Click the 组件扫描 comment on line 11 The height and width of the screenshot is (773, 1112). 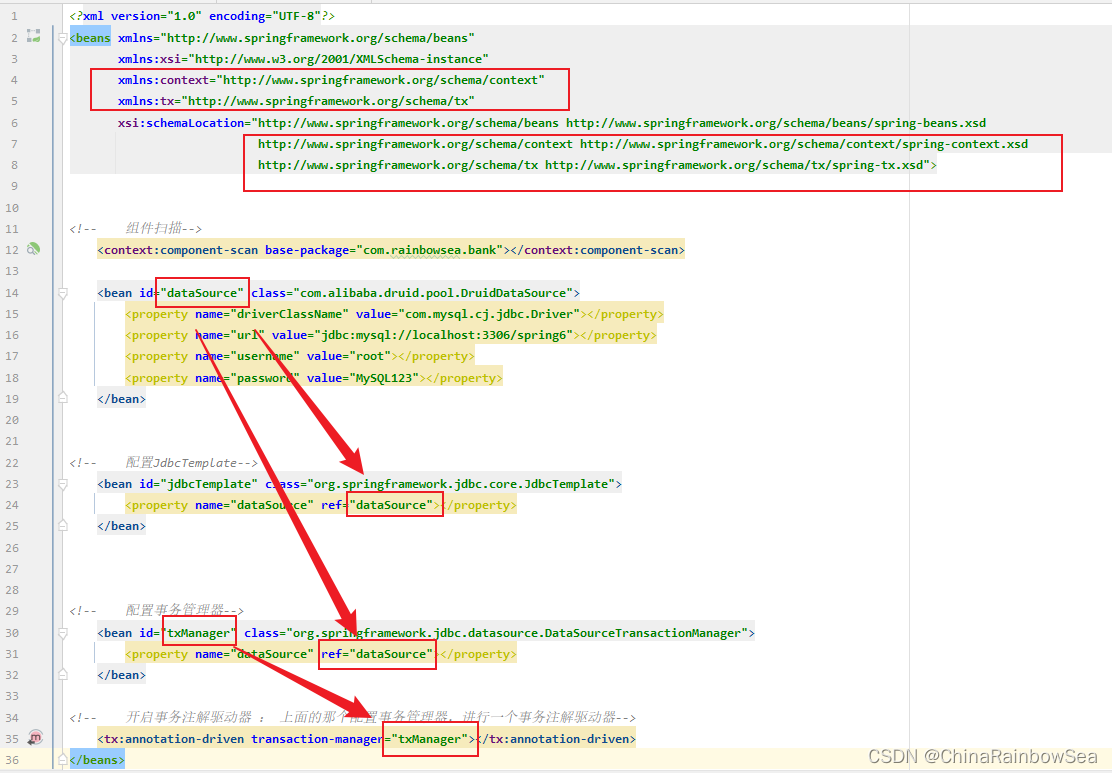pos(135,228)
